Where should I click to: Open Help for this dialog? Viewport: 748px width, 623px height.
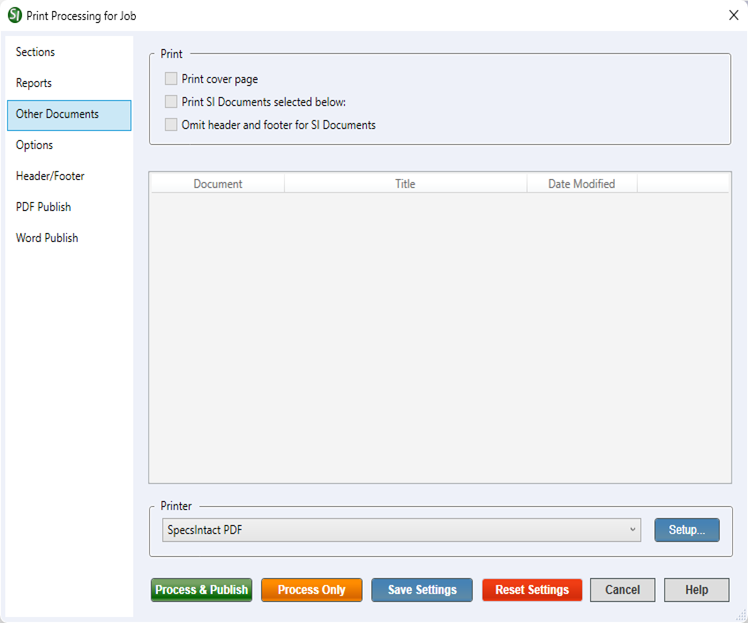click(696, 590)
